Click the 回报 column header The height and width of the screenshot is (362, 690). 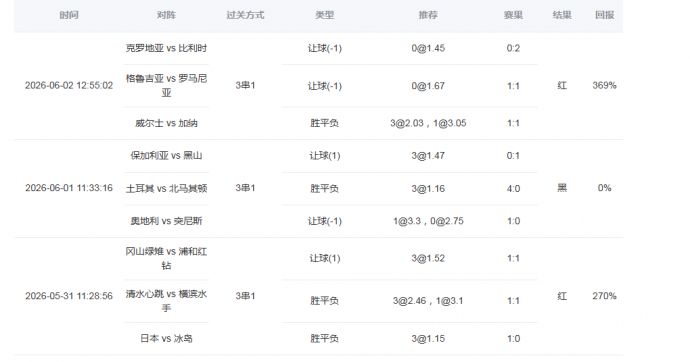click(x=604, y=15)
